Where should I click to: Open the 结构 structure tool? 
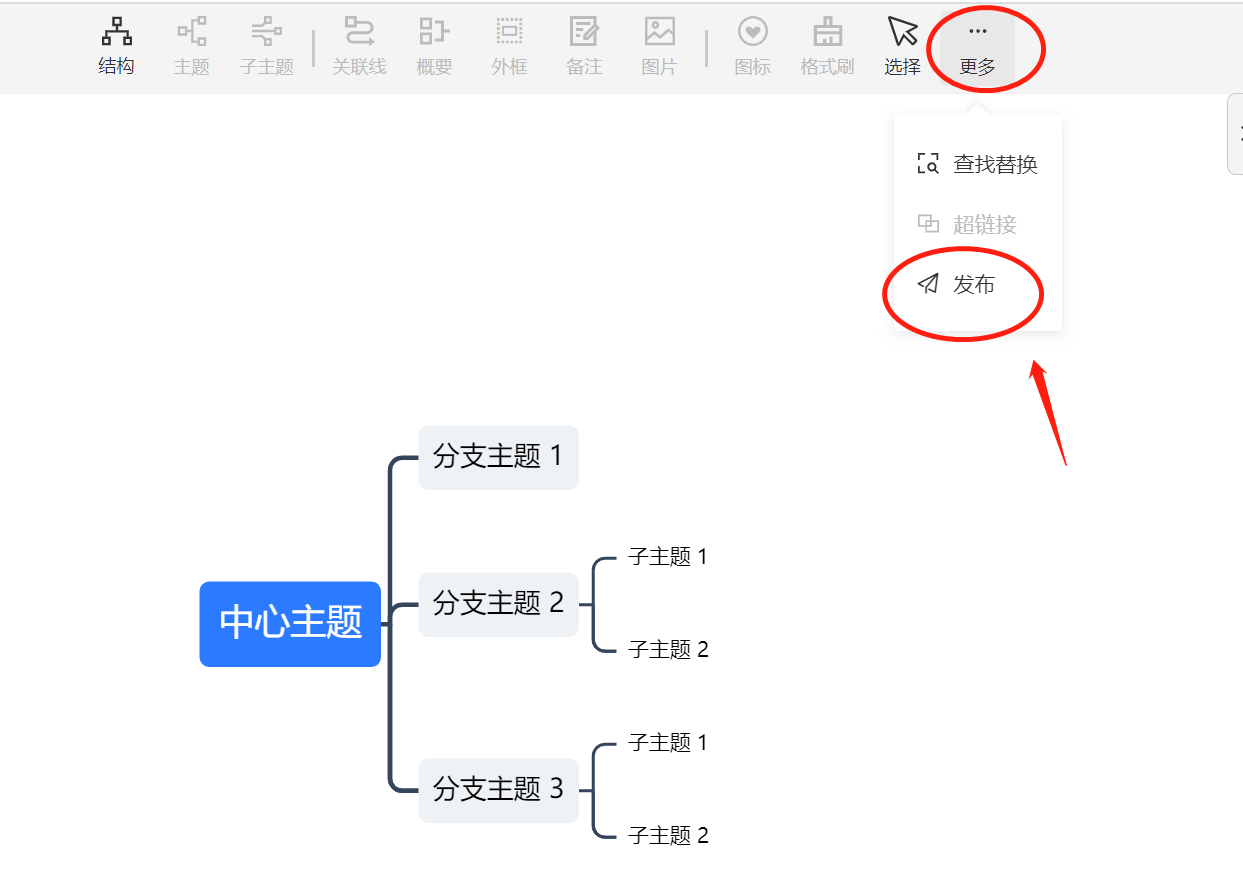[x=117, y=46]
